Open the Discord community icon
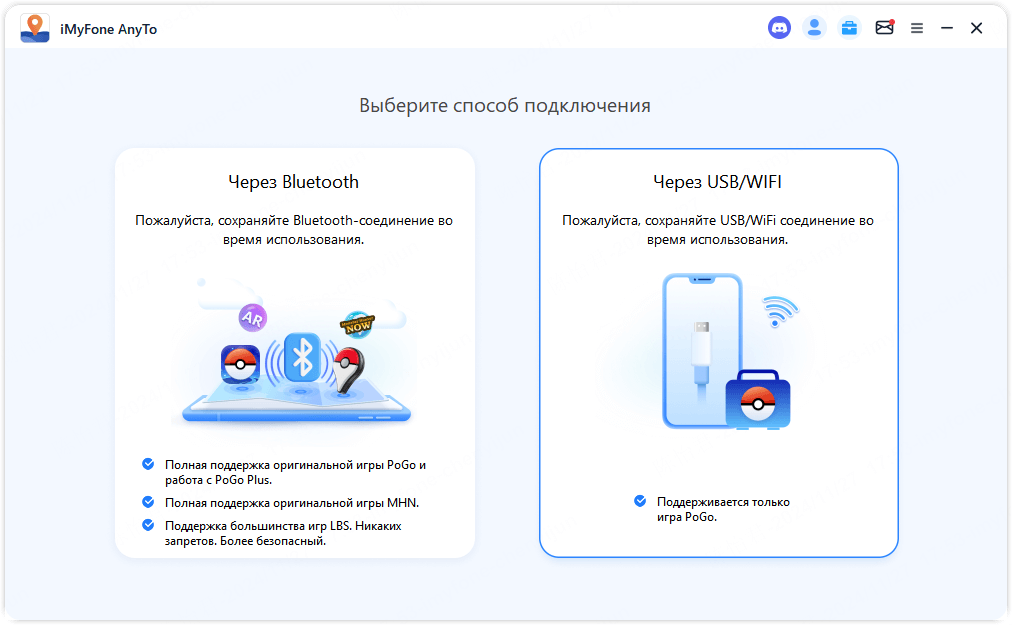This screenshot has height=625, width=1012. [x=779, y=28]
